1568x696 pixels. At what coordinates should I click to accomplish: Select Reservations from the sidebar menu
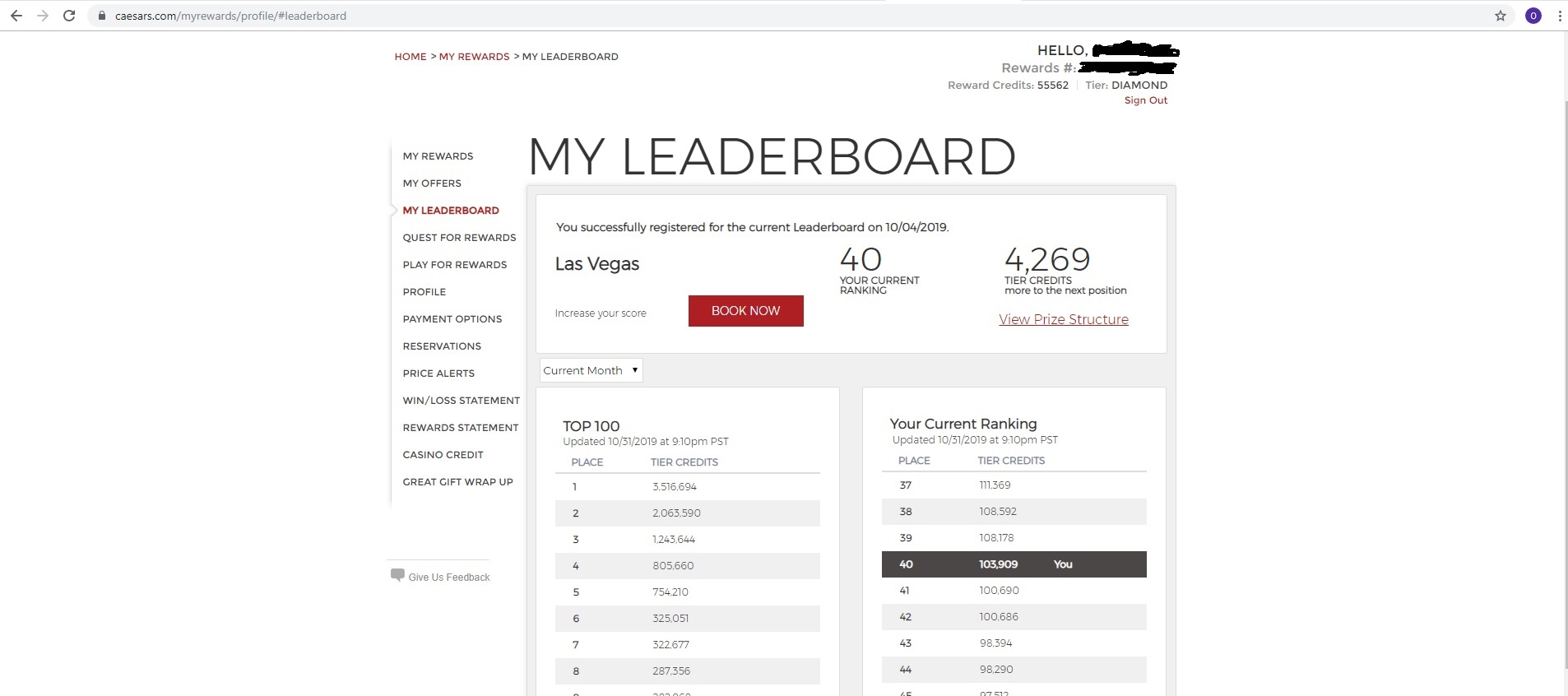[442, 346]
